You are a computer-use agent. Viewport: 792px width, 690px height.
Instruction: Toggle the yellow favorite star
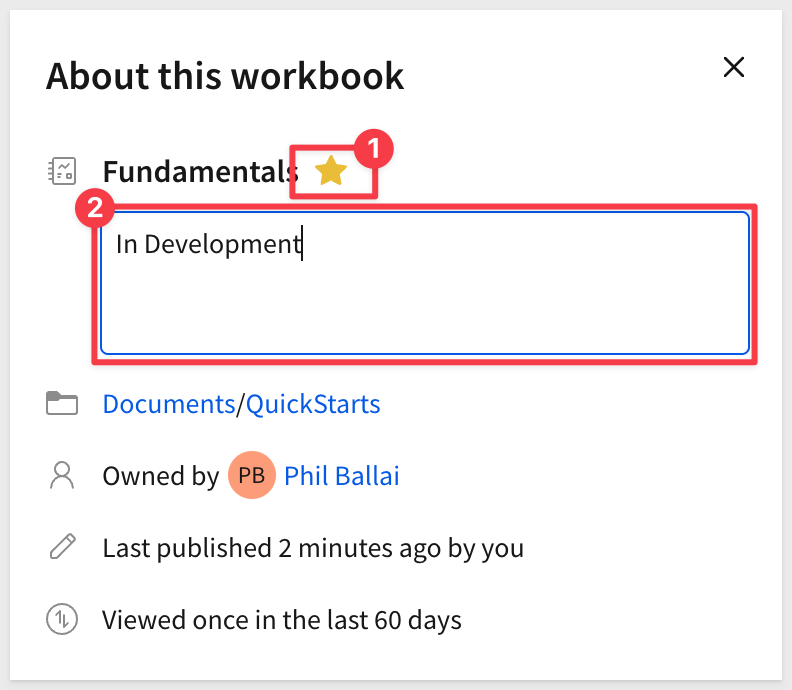[331, 171]
